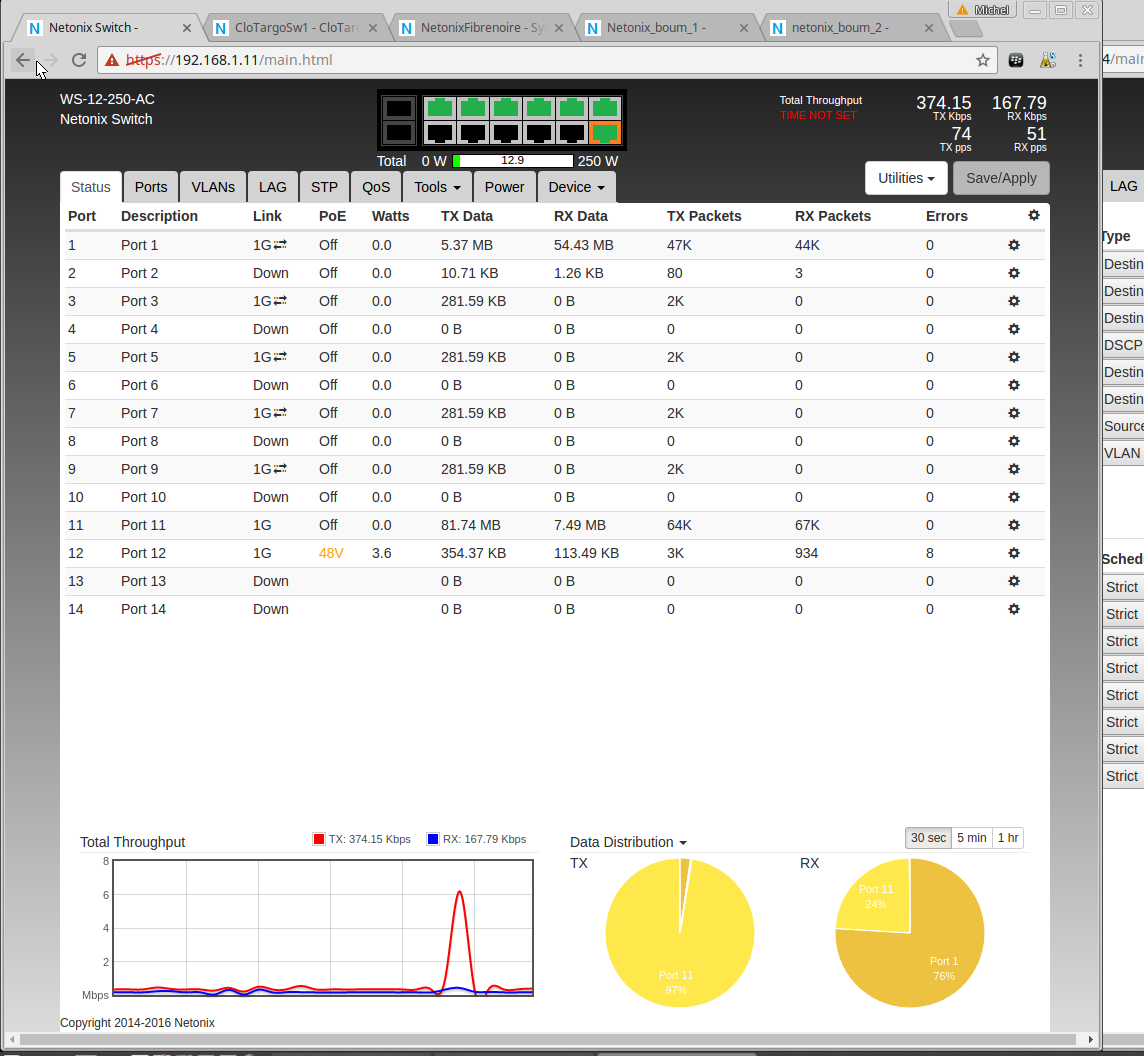Open settings gear for Port 12 row

pos(1013,553)
